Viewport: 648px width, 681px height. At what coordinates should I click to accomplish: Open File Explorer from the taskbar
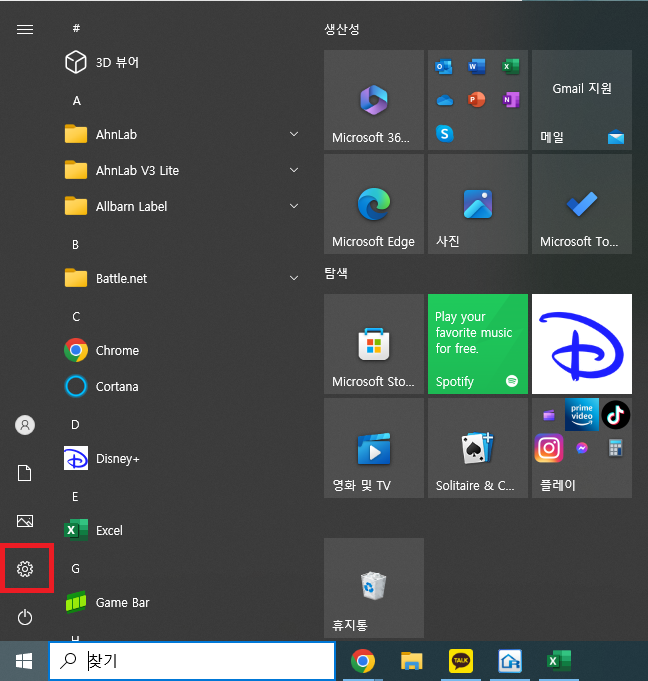(x=411, y=661)
